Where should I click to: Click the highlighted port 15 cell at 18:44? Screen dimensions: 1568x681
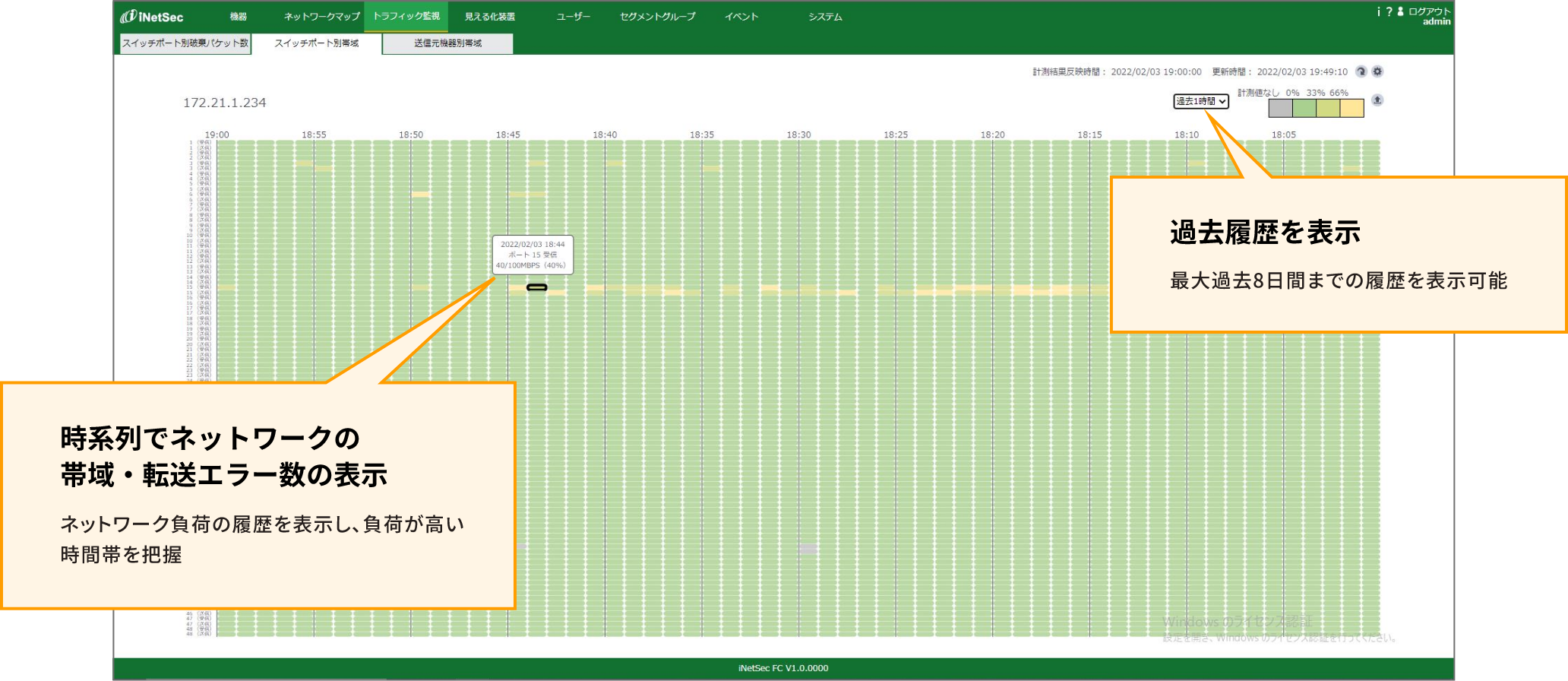pos(537,287)
